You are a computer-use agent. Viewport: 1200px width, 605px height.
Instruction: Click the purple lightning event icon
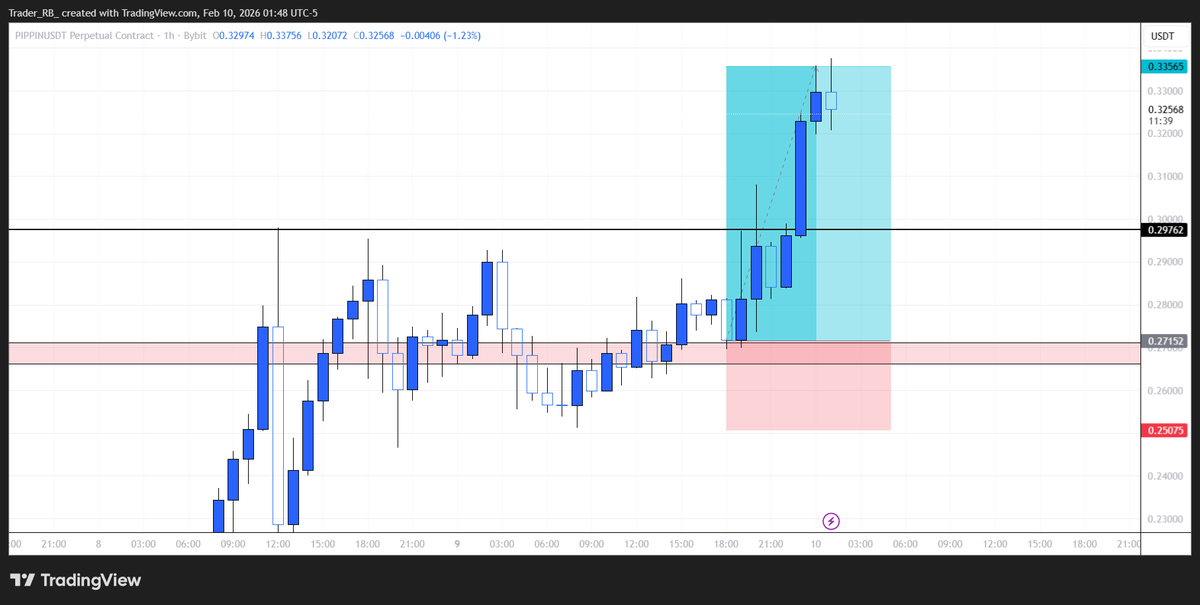point(831,521)
